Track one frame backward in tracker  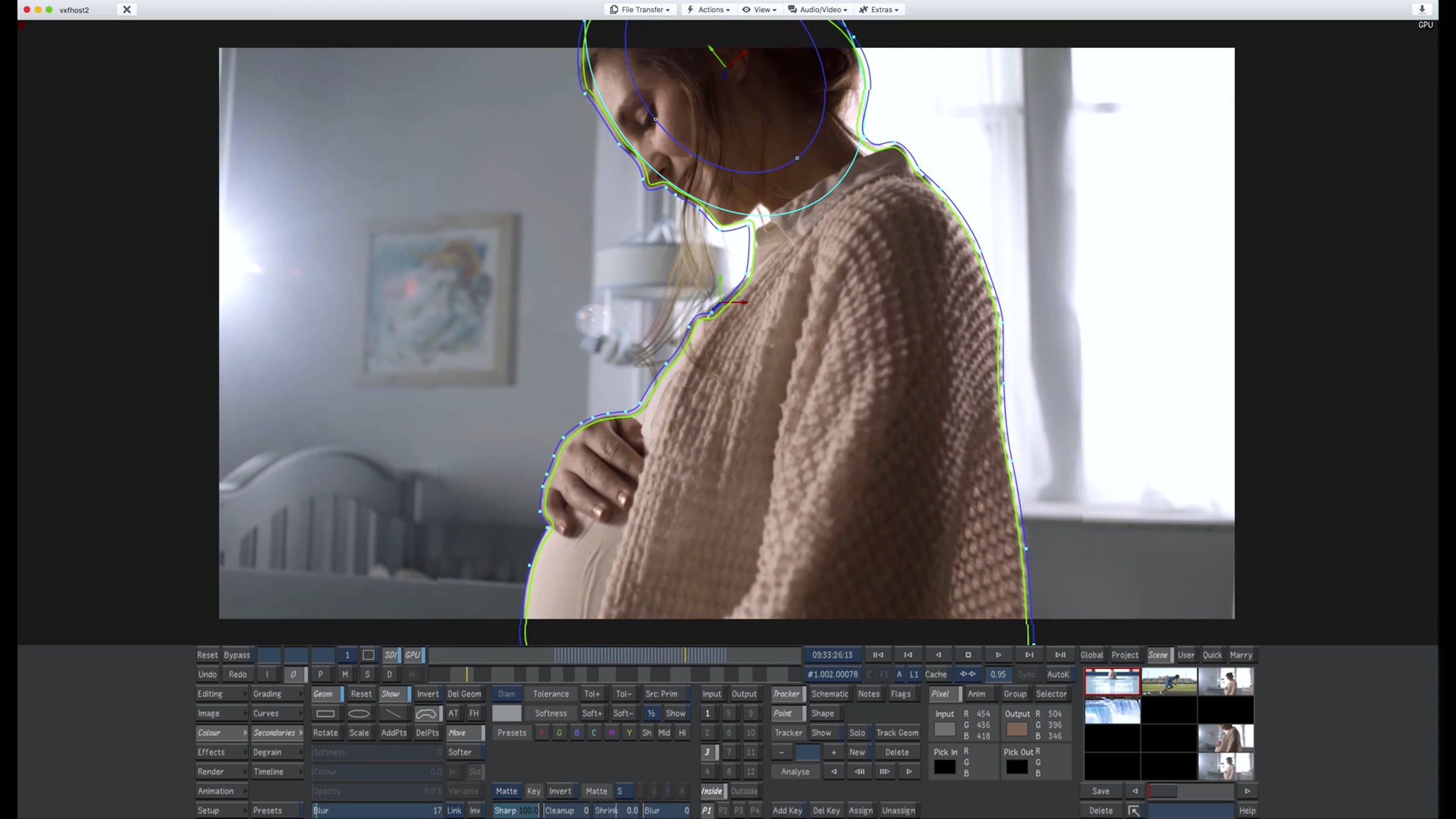(x=860, y=772)
